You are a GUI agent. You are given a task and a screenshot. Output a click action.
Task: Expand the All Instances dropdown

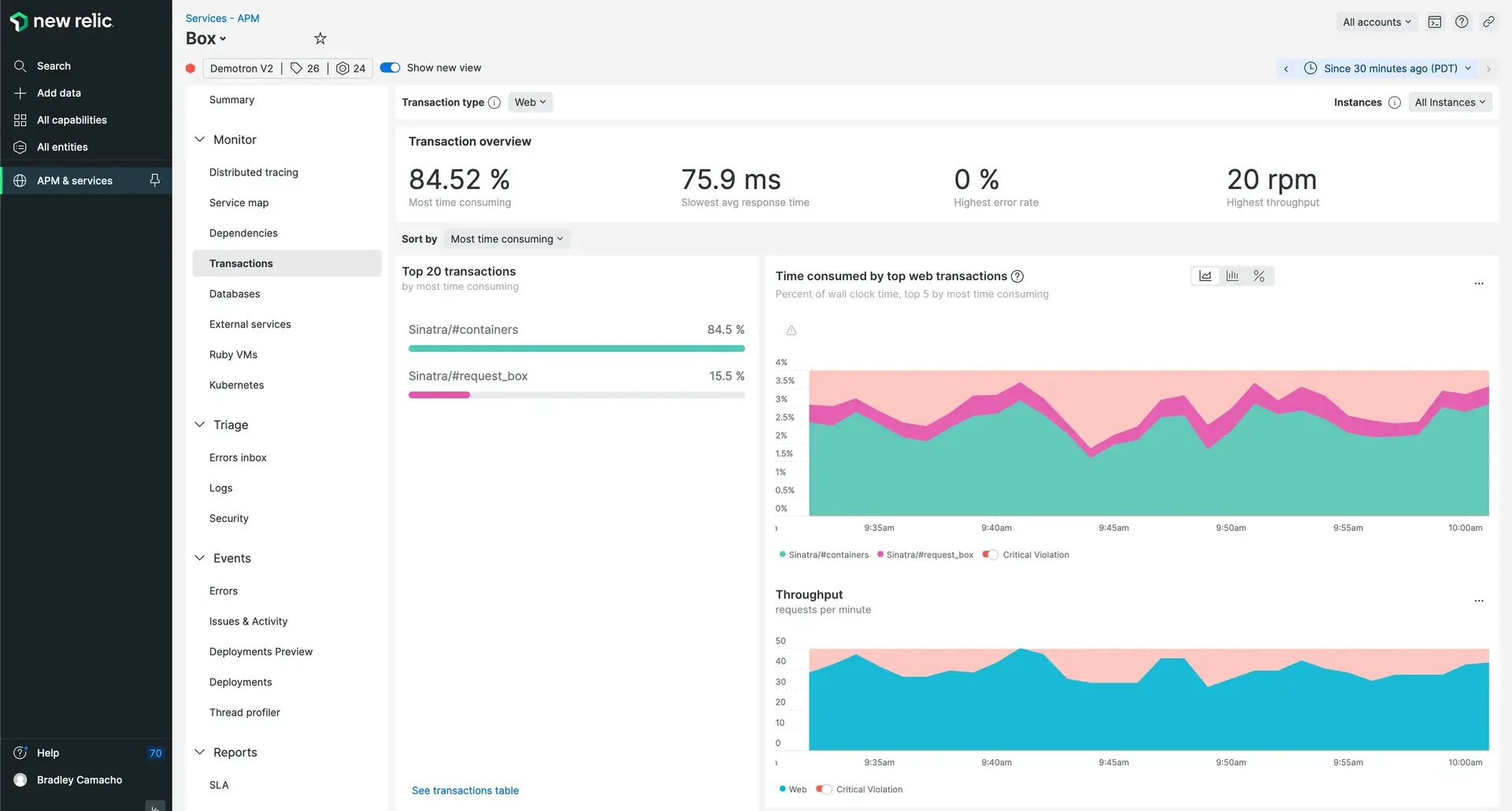tap(1449, 102)
